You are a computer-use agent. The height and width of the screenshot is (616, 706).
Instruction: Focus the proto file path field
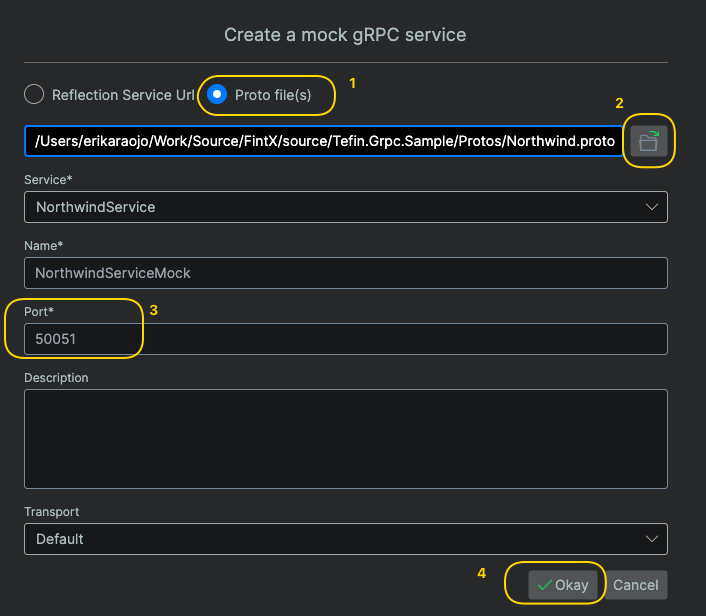click(324, 141)
